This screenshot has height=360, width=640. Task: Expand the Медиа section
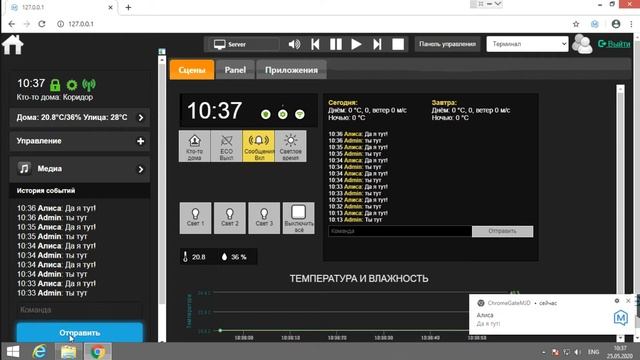pyautogui.click(x=80, y=169)
